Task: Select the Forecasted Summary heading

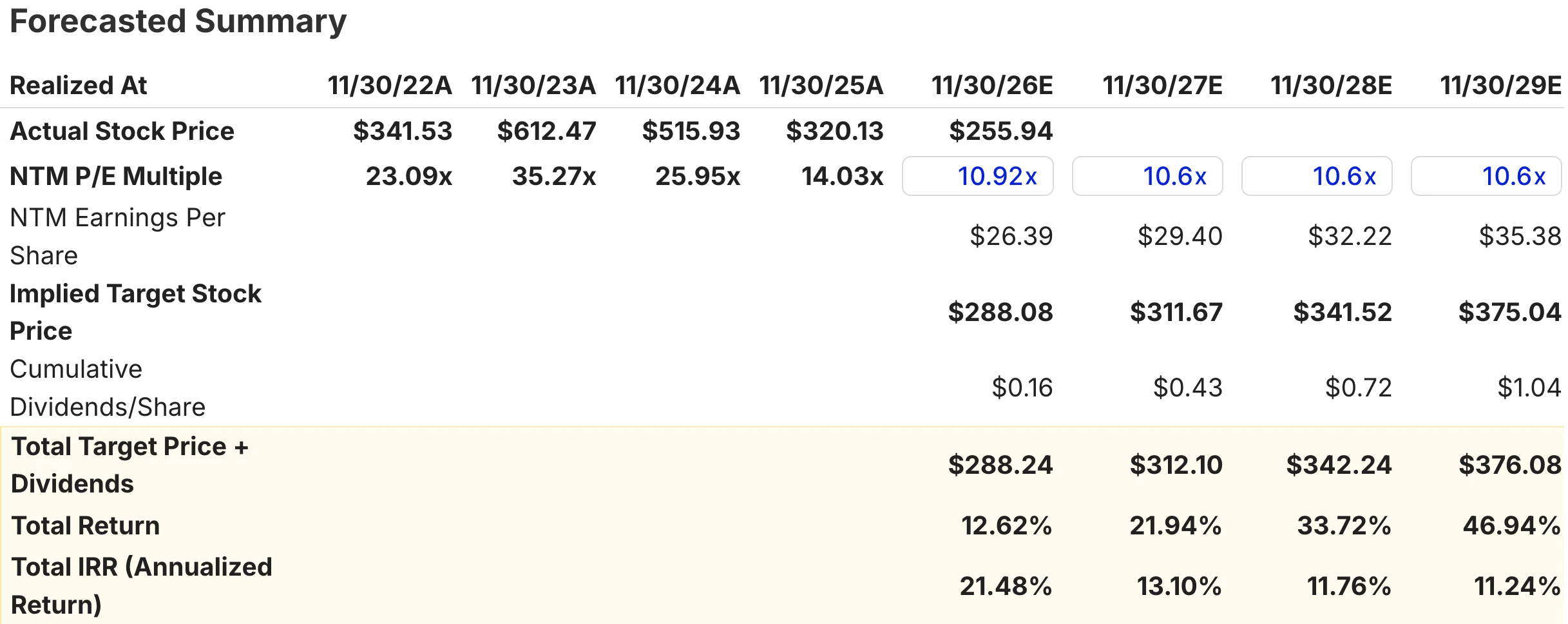Action: (178, 22)
